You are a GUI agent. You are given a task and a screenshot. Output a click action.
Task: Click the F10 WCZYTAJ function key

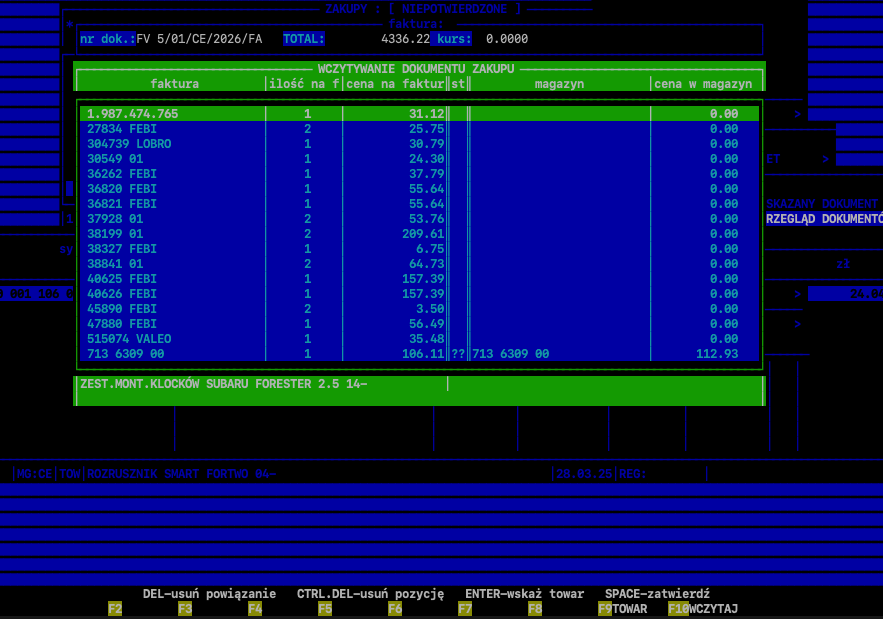point(703,608)
